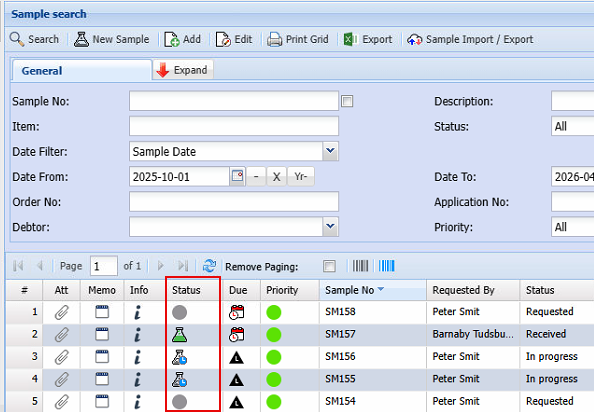Image resolution: width=594 pixels, height=412 pixels.
Task: Enable the Remove Paging checkbox
Action: click(x=329, y=266)
